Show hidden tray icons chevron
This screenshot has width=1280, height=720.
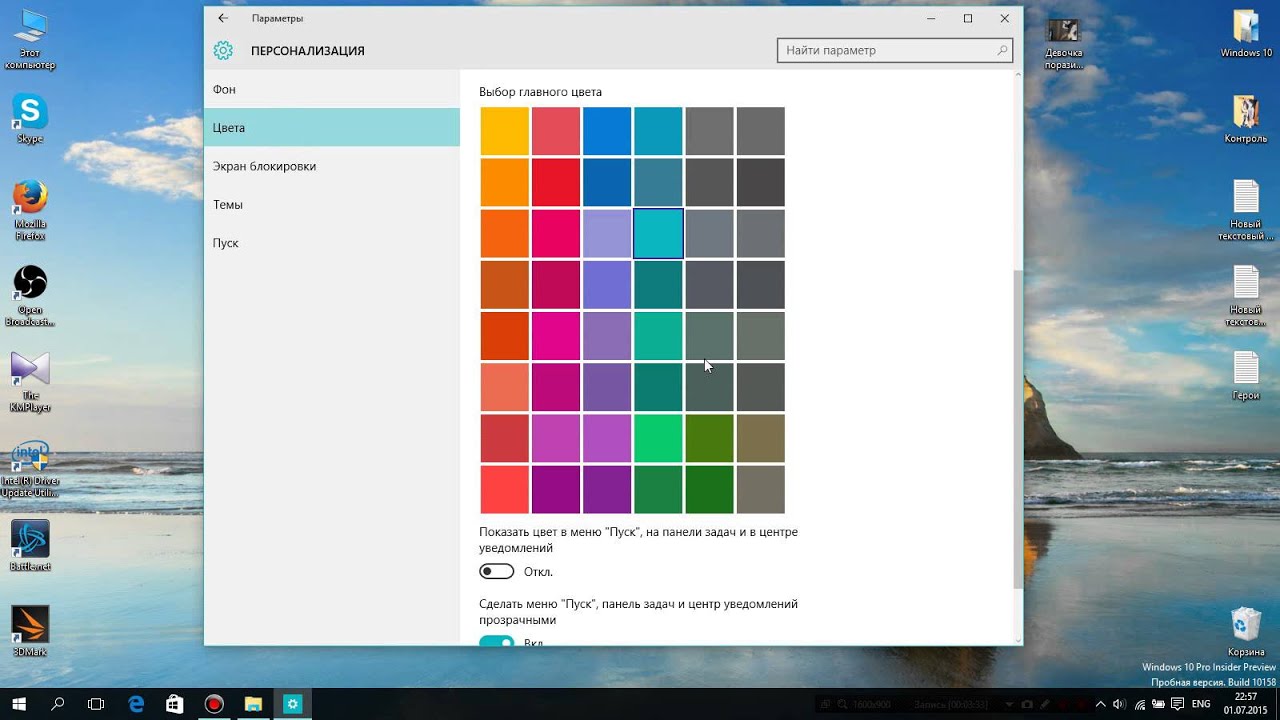pyautogui.click(x=1099, y=704)
